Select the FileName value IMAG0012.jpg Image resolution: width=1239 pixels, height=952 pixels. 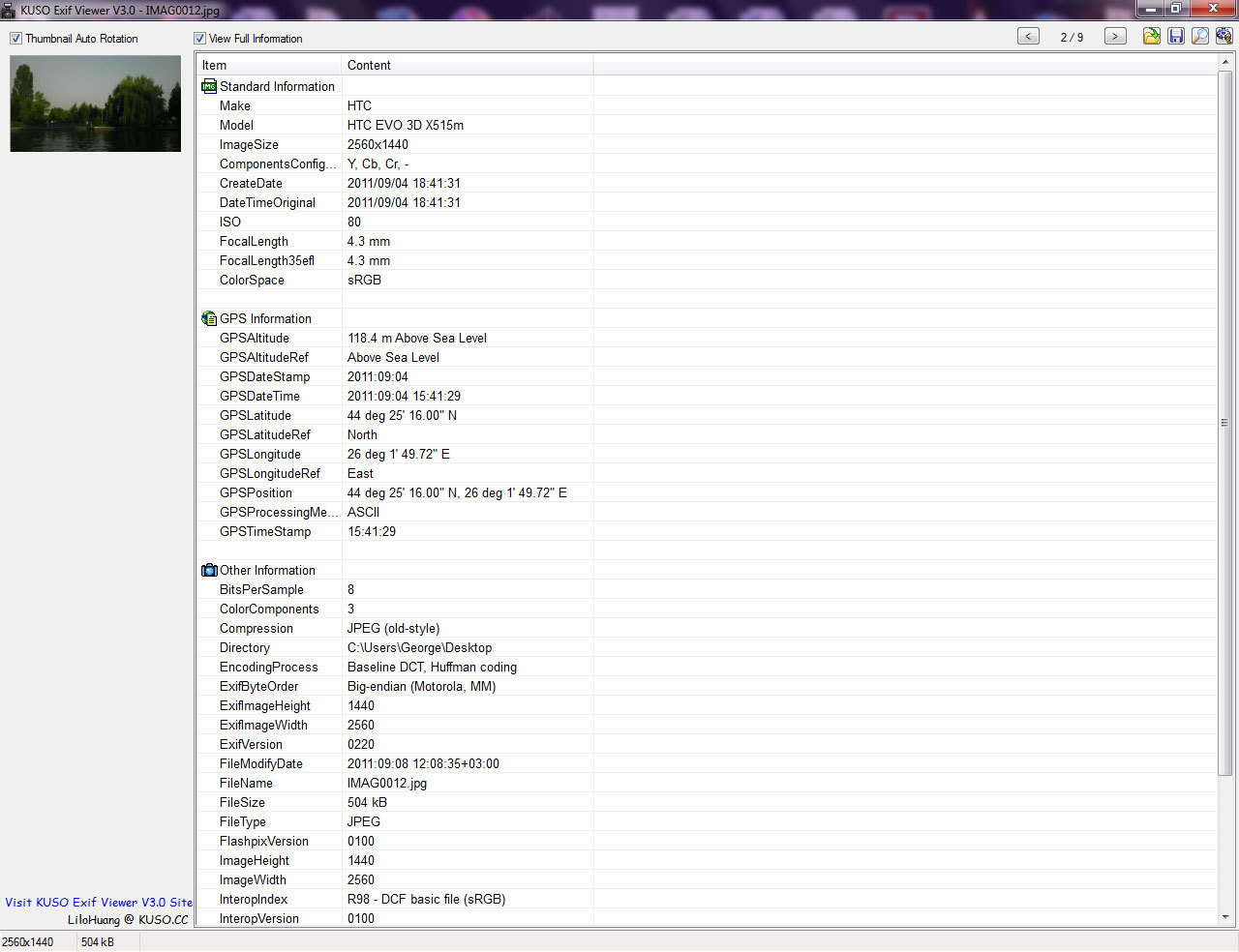pos(387,783)
